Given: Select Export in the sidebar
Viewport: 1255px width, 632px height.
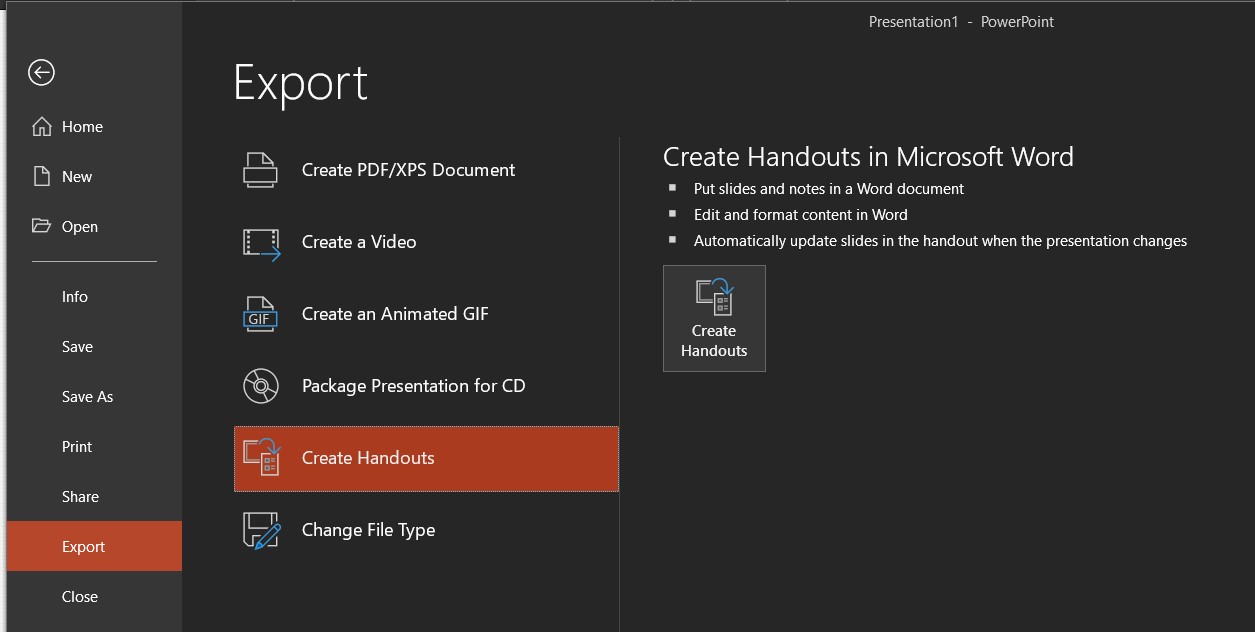Looking at the screenshot, I should [x=84, y=547].
